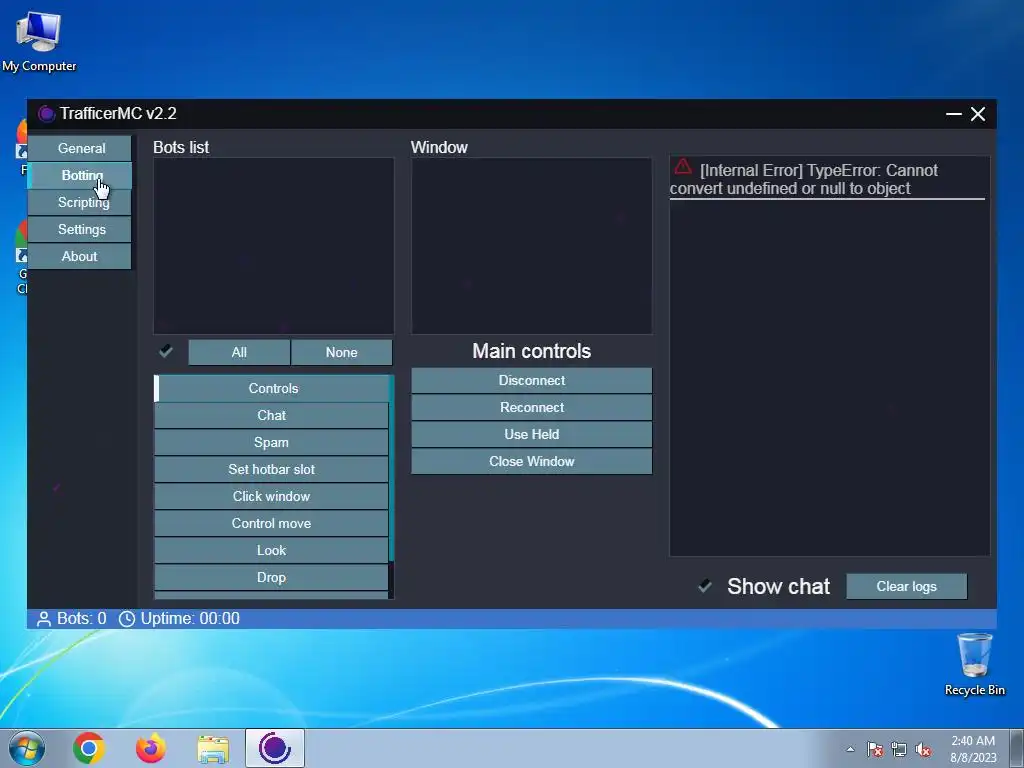The image size is (1024, 768).
Task: Open the Settings sidebar tab
Action: click(x=80, y=229)
